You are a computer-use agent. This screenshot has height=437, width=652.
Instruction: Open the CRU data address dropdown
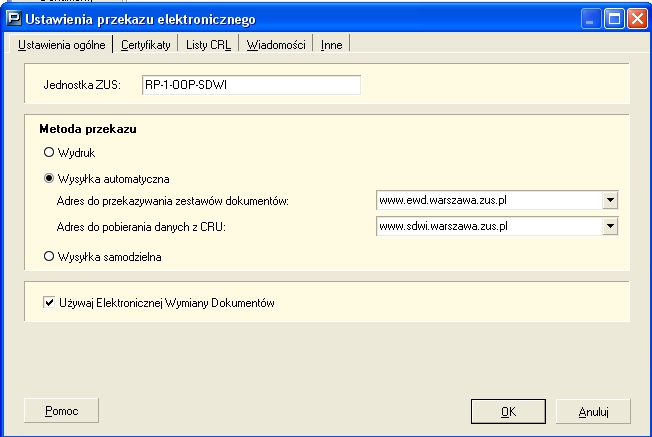pos(610,226)
